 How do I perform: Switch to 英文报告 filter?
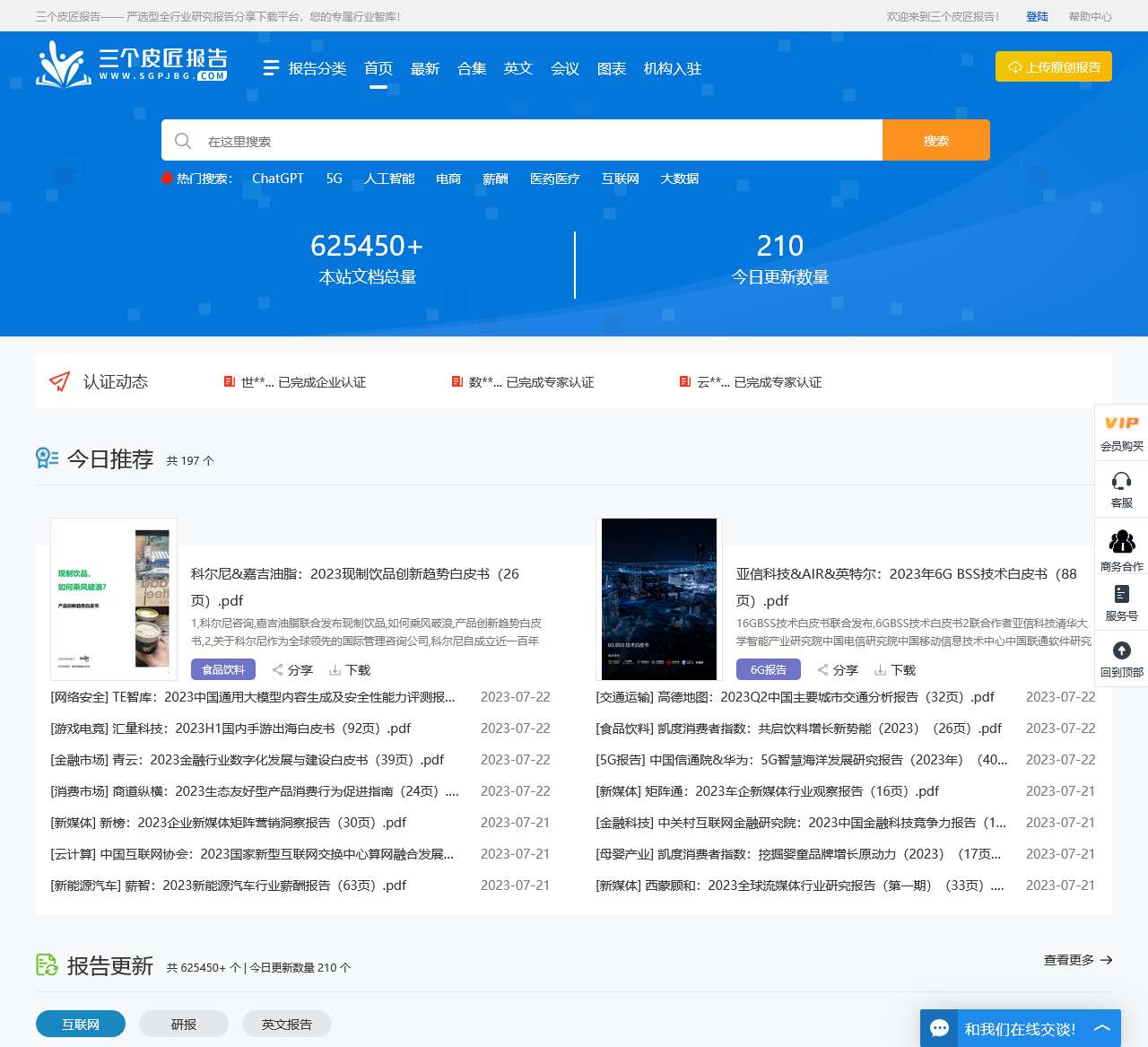tap(286, 1024)
